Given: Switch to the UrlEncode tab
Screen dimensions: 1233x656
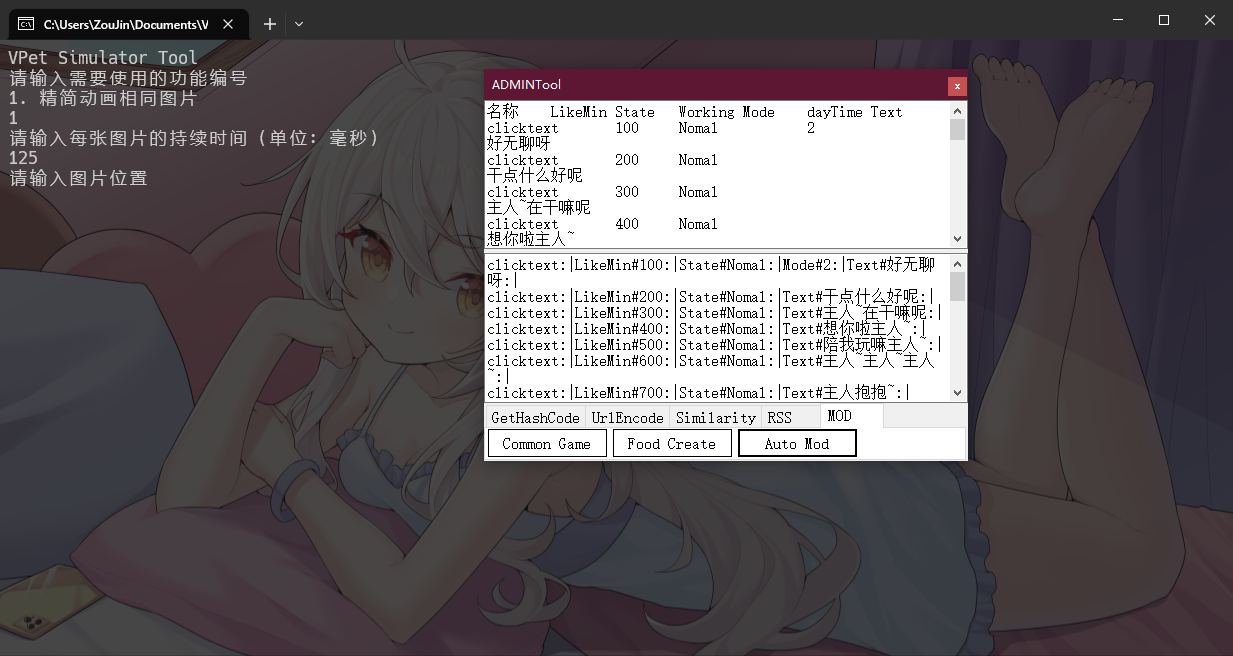Looking at the screenshot, I should click(627, 418).
